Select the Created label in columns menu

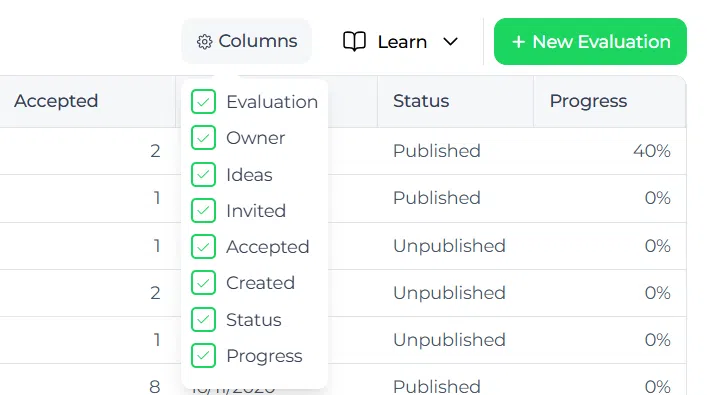click(261, 283)
